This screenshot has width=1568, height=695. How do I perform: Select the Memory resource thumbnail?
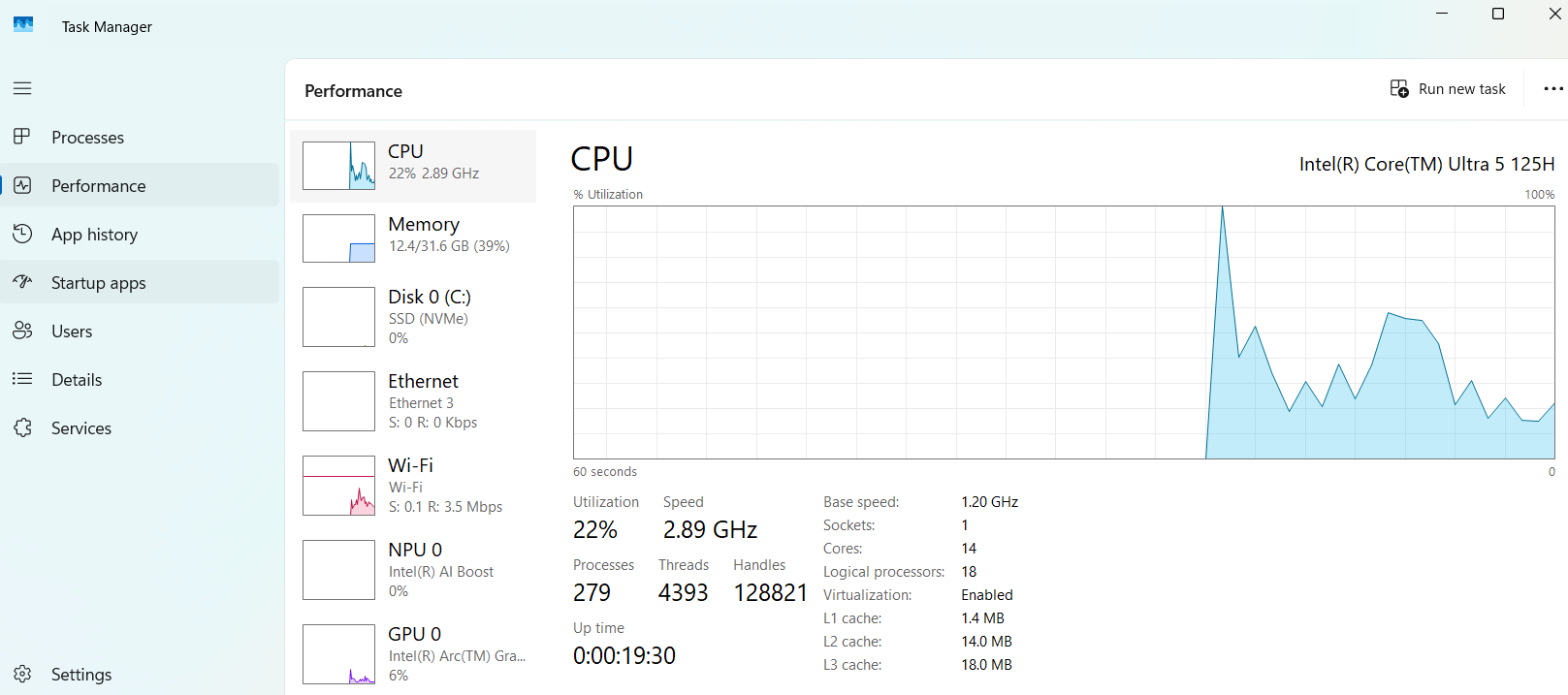click(x=339, y=238)
